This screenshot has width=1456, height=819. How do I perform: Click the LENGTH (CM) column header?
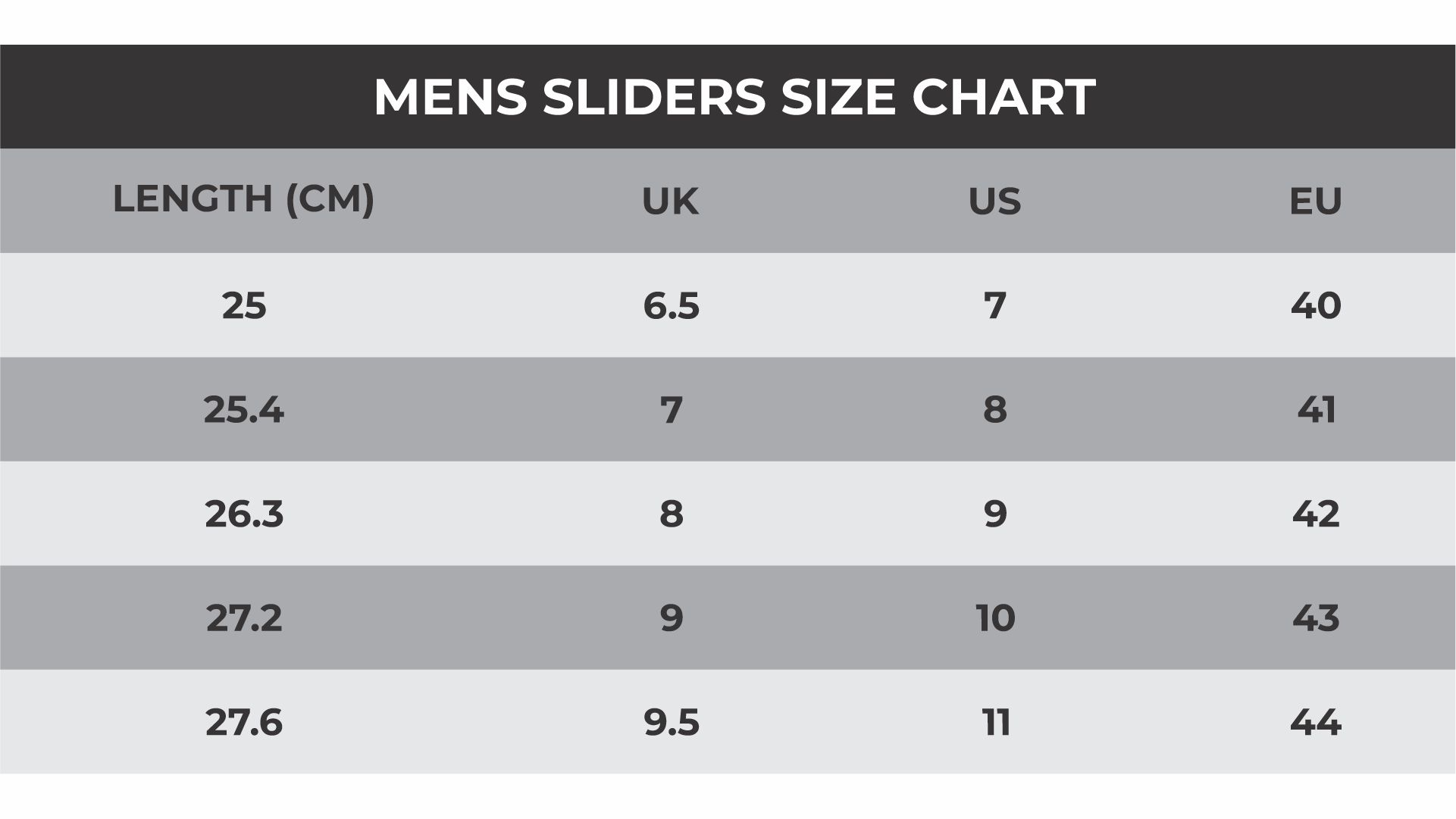[x=243, y=199]
